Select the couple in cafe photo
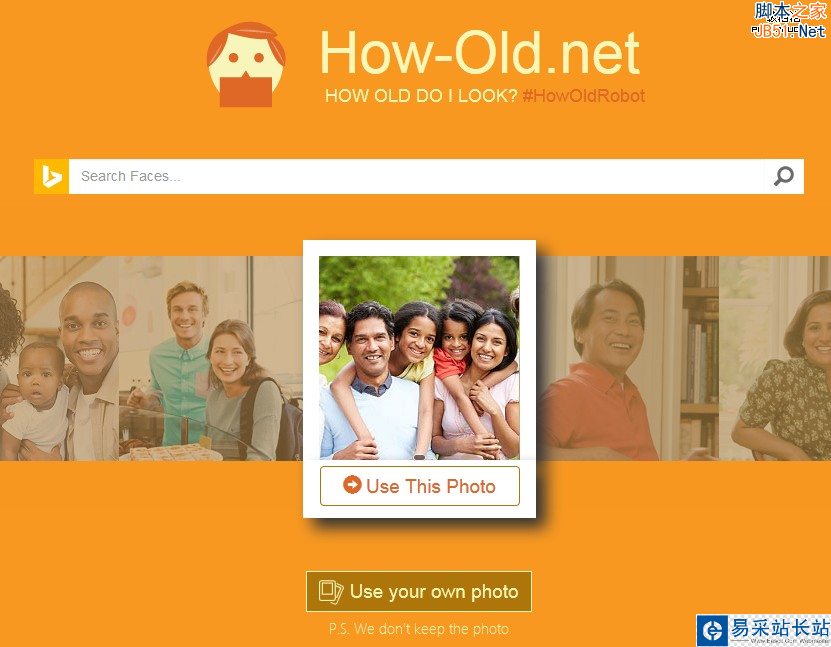The width and height of the screenshot is (831, 647). pyautogui.click(x=211, y=358)
